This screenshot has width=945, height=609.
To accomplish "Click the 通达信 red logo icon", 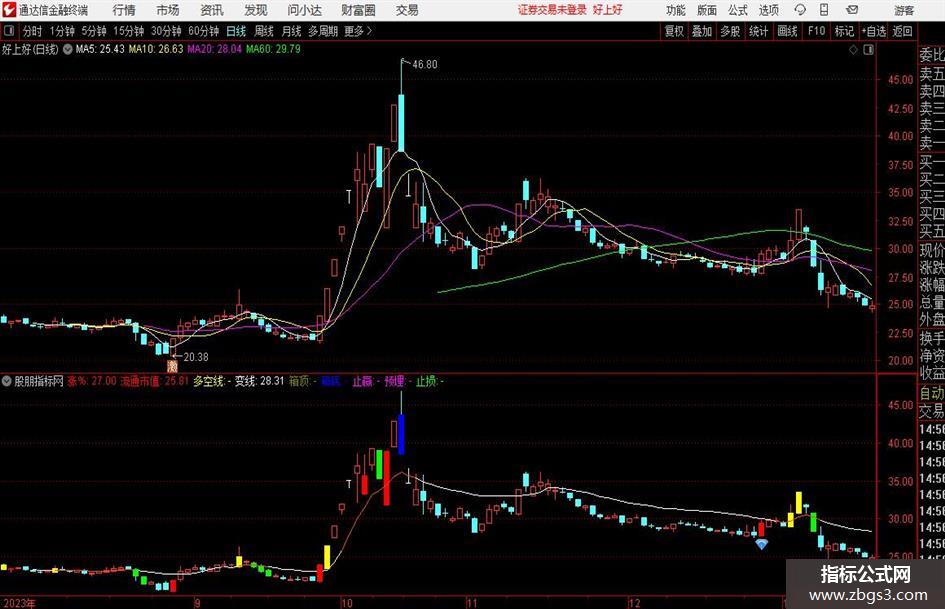I will click(9, 10).
